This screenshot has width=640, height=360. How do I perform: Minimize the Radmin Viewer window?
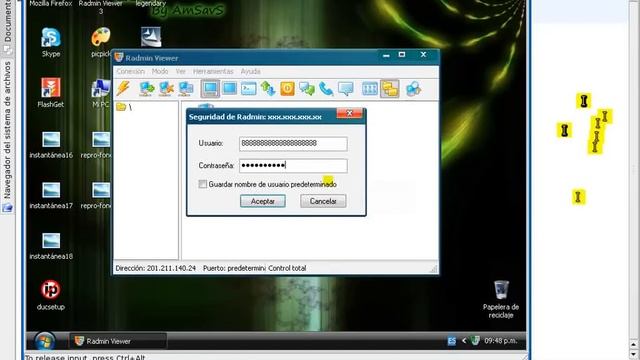[x=386, y=55]
